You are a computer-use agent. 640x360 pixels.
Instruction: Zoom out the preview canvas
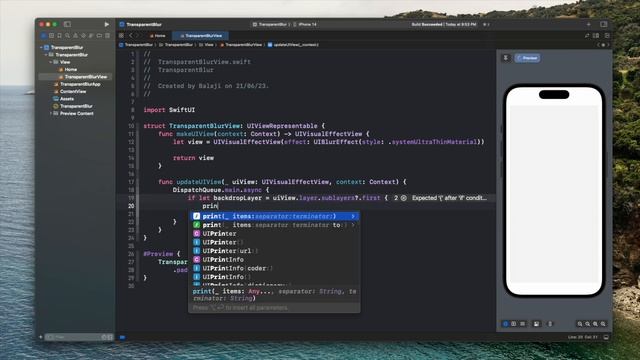580,324
